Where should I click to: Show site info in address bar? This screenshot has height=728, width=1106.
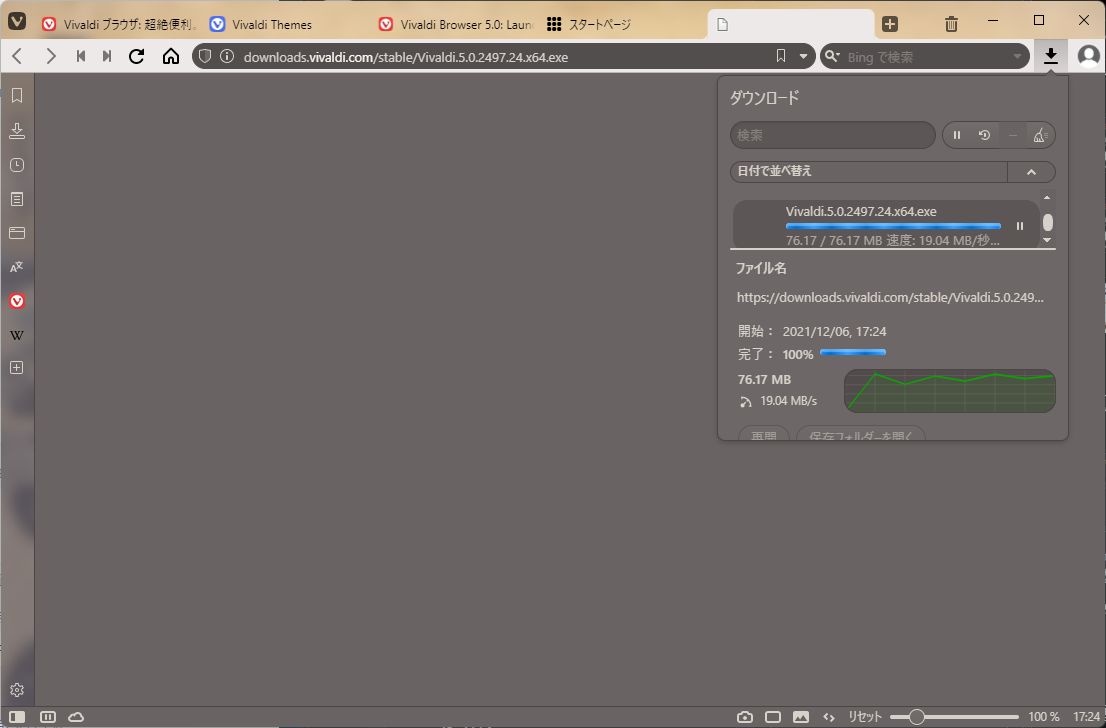click(226, 56)
